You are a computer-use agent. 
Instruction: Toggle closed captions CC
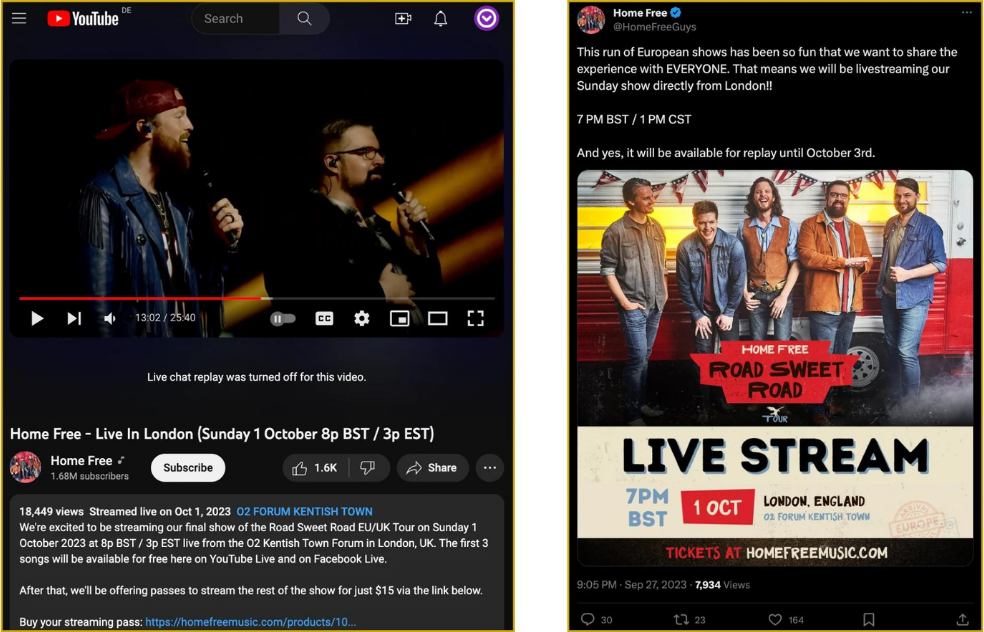[x=324, y=319]
